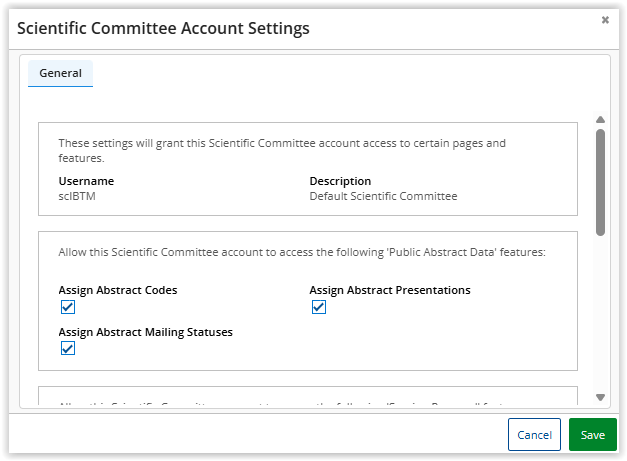
Task: Click the 'Assign Abstract Presentations' label text
Action: pos(389,290)
